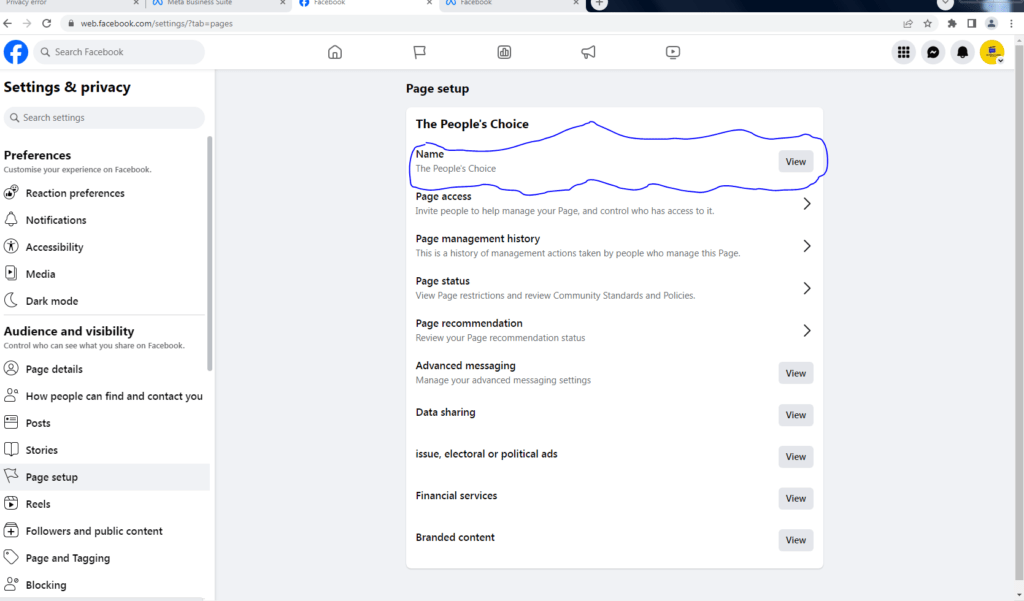Open the Chrome profile icon

(x=991, y=24)
